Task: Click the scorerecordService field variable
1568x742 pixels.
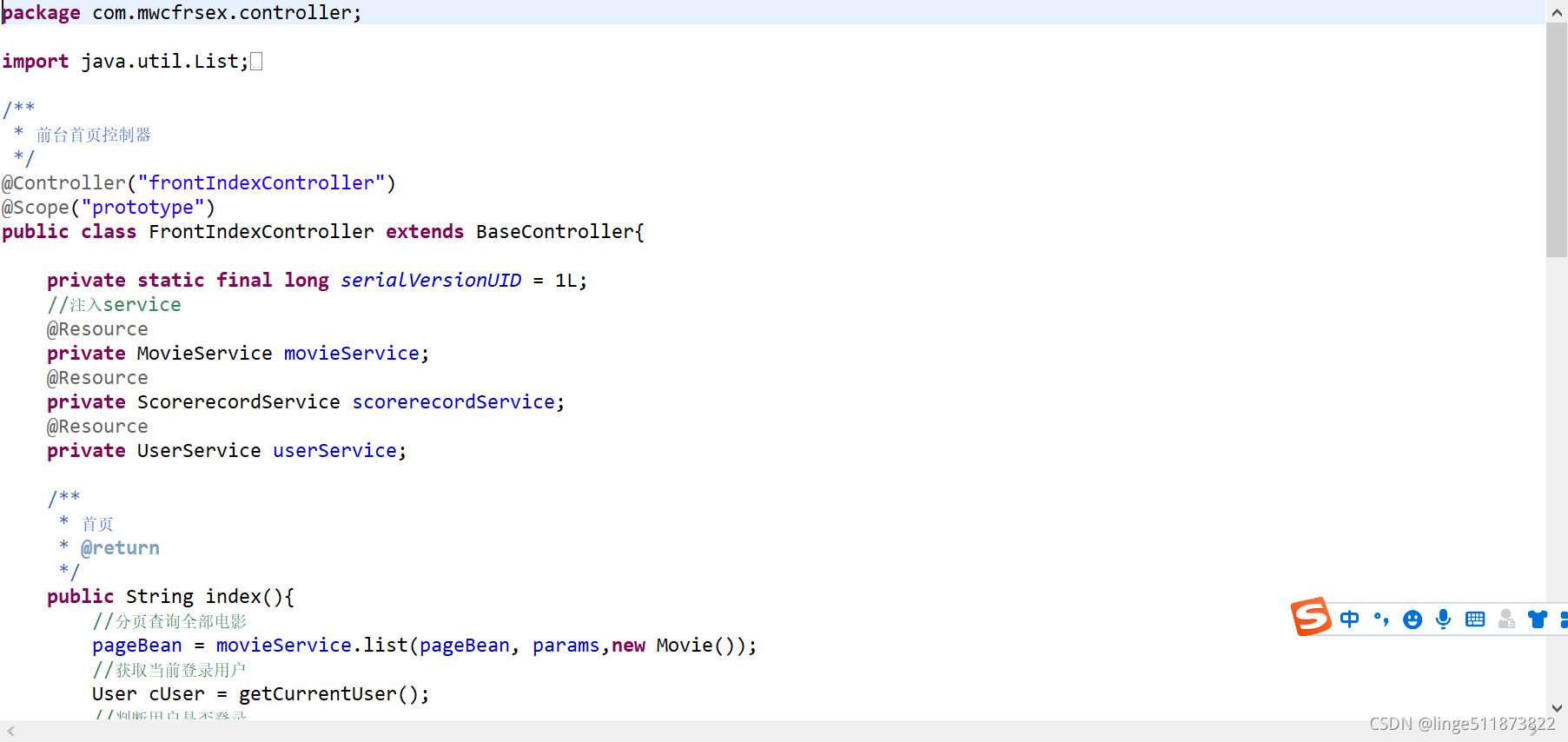Action: pyautogui.click(x=453, y=402)
